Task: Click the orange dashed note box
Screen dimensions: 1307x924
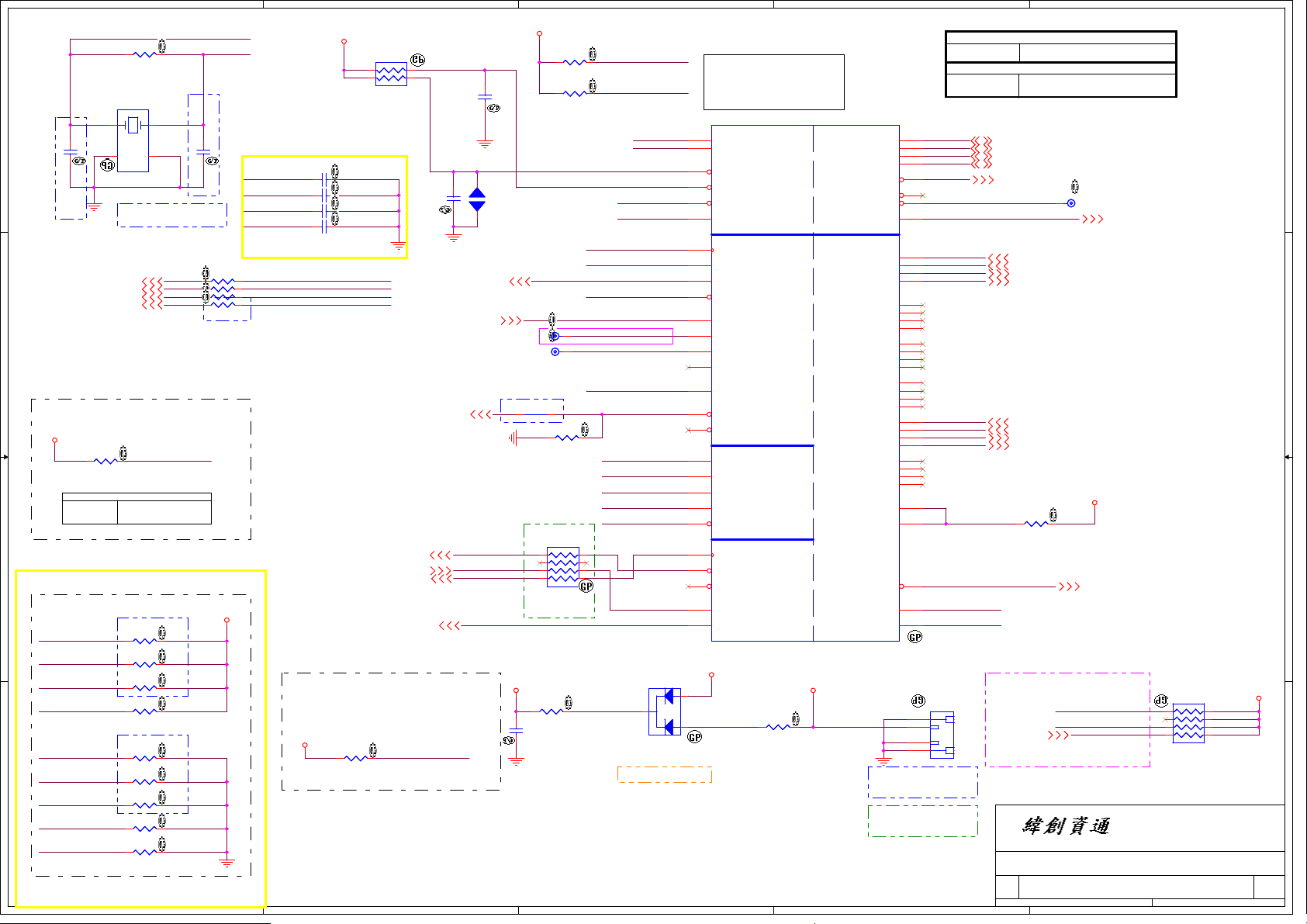Action: click(x=665, y=774)
